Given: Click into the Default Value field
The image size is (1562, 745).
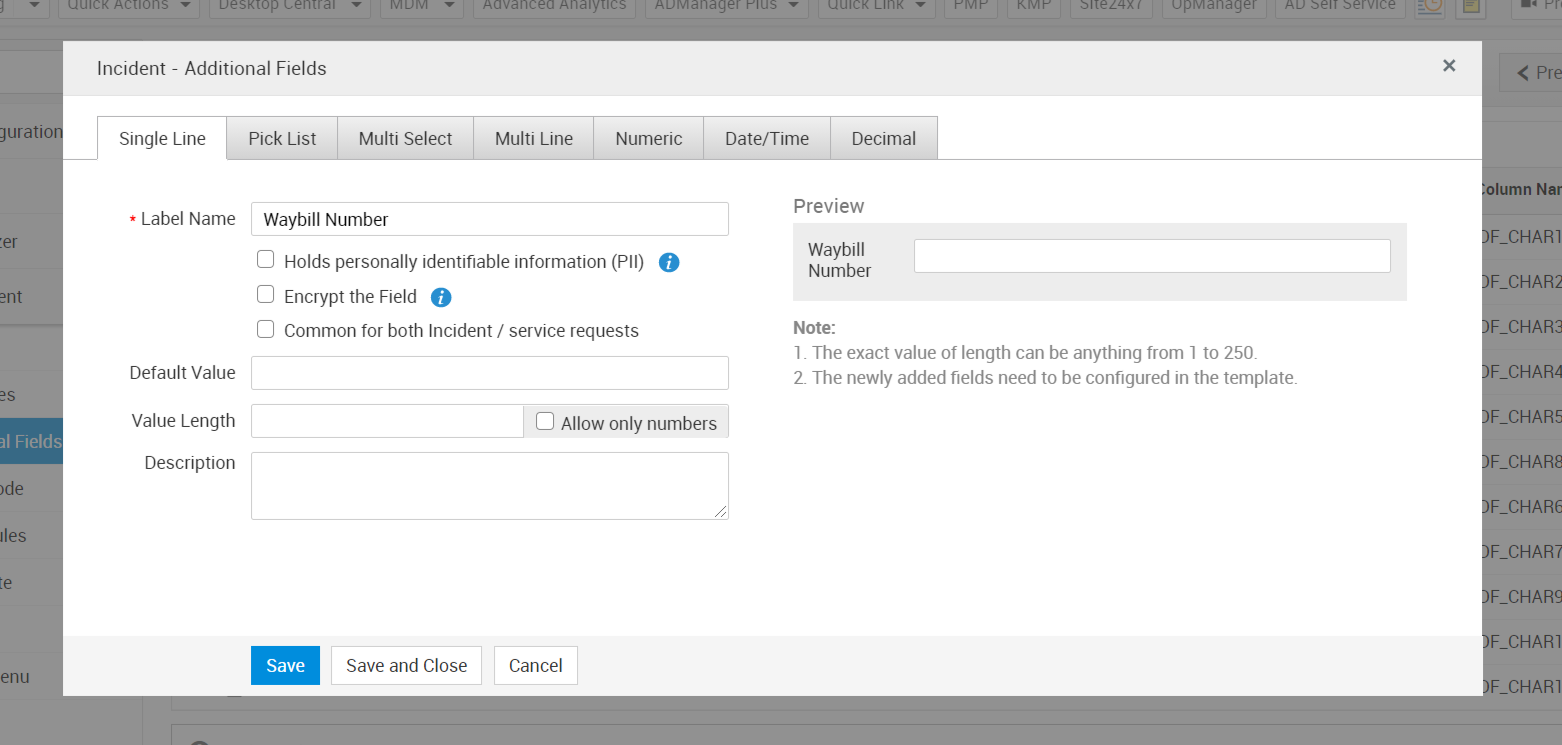Looking at the screenshot, I should pos(489,373).
